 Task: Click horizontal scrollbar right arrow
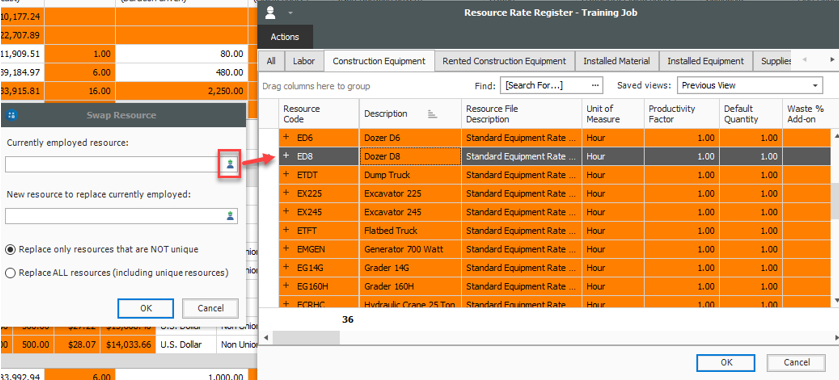point(835,338)
